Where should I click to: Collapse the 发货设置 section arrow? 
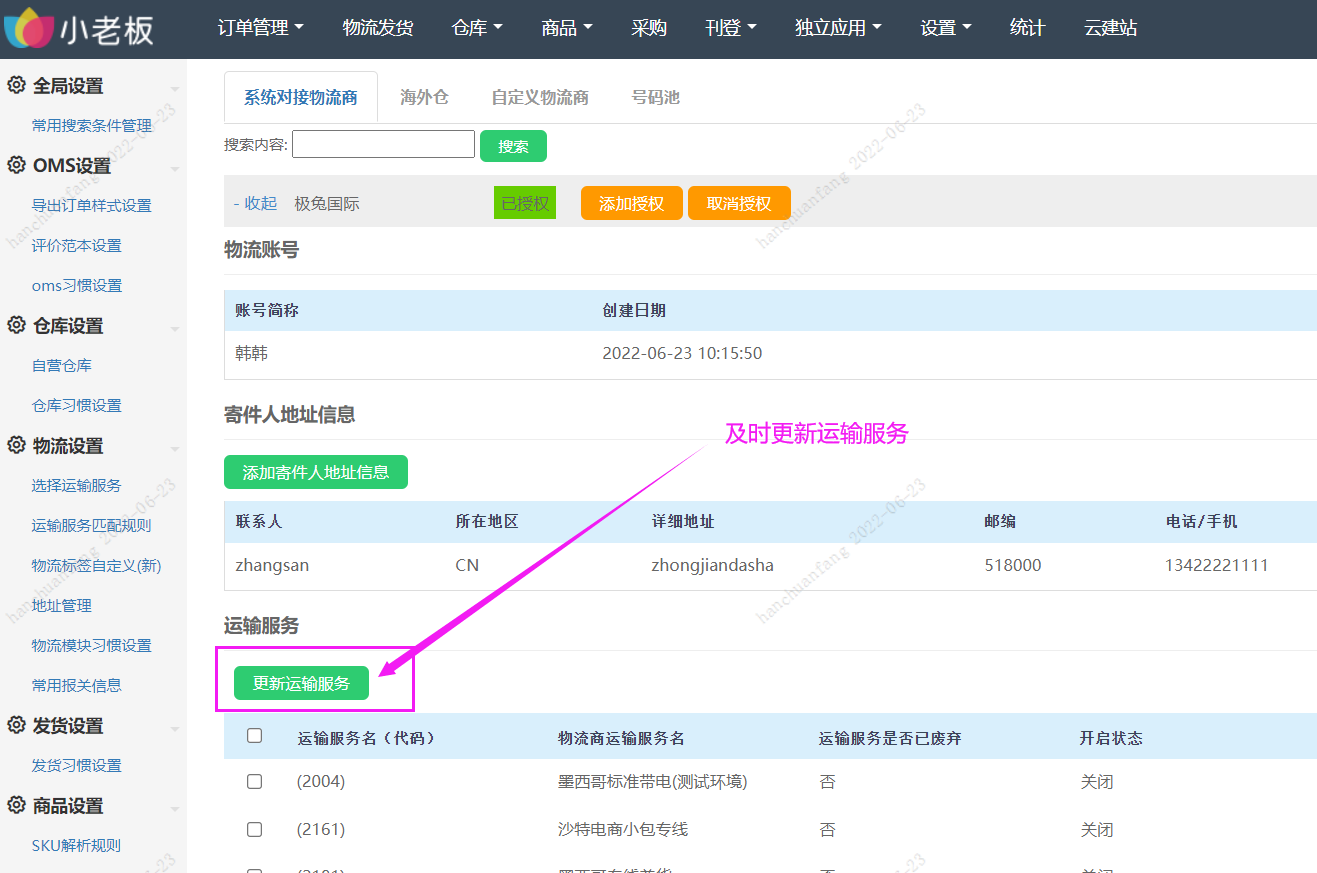click(x=175, y=729)
